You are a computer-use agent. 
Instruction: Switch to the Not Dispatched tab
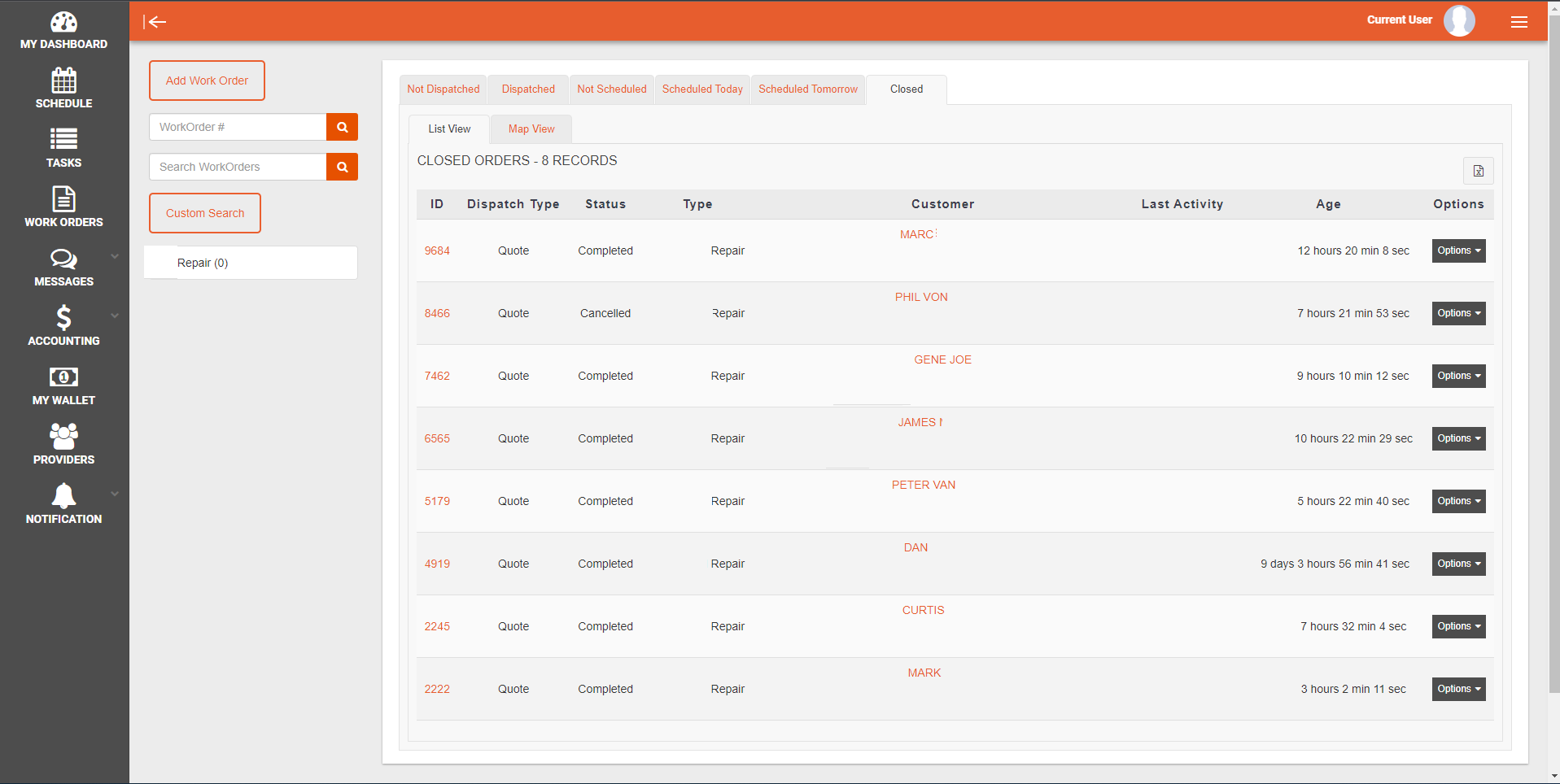(x=443, y=89)
